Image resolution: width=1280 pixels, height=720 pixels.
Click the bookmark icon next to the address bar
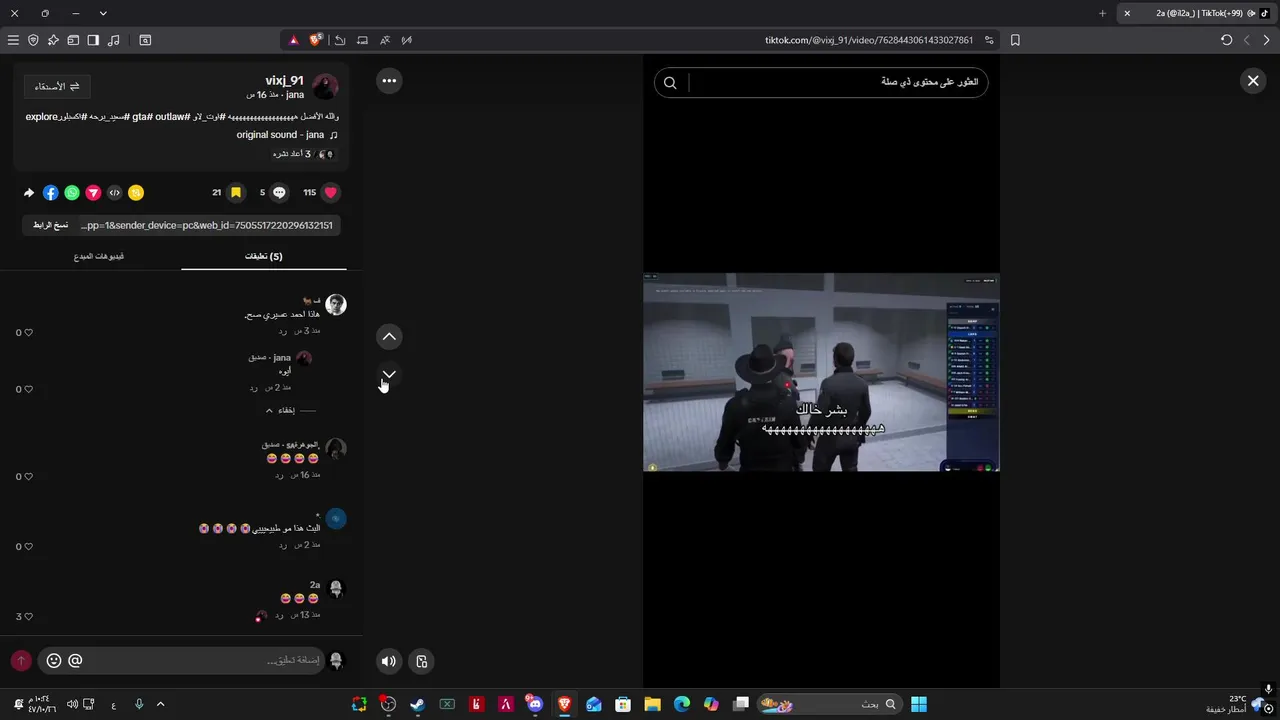pyautogui.click(x=1015, y=40)
